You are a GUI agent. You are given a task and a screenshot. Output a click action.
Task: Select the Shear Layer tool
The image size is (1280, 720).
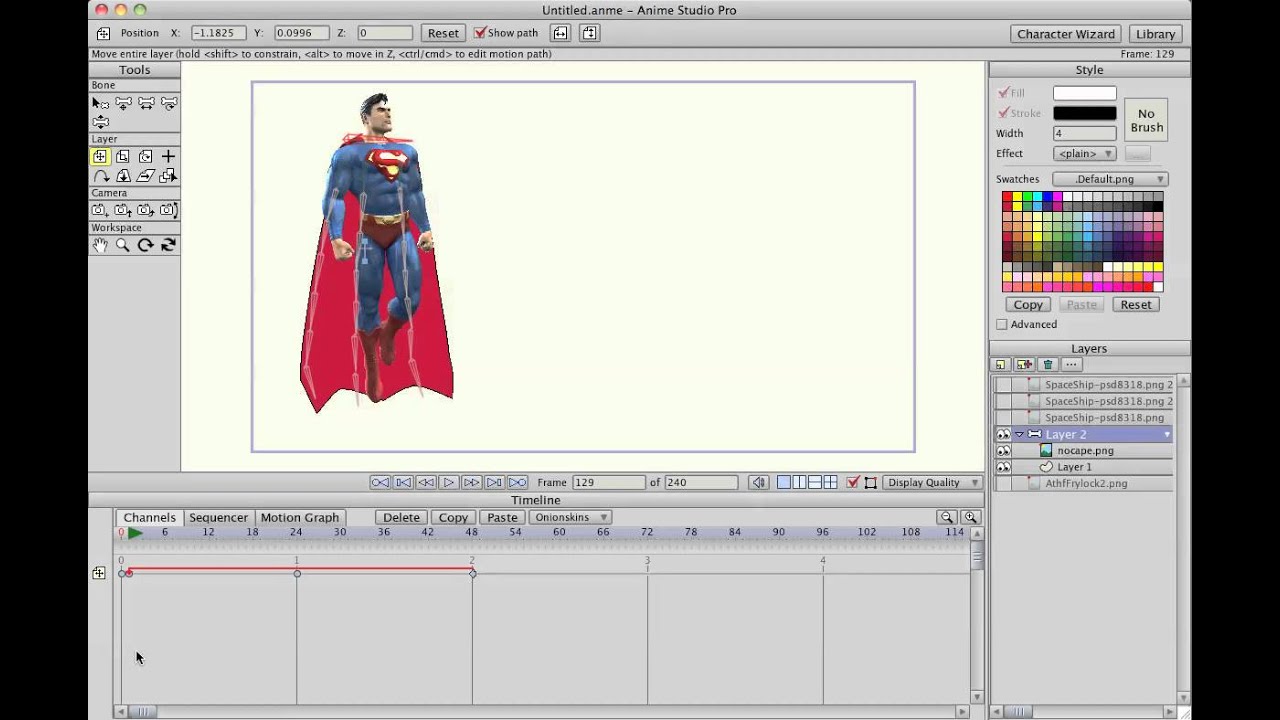point(146,176)
